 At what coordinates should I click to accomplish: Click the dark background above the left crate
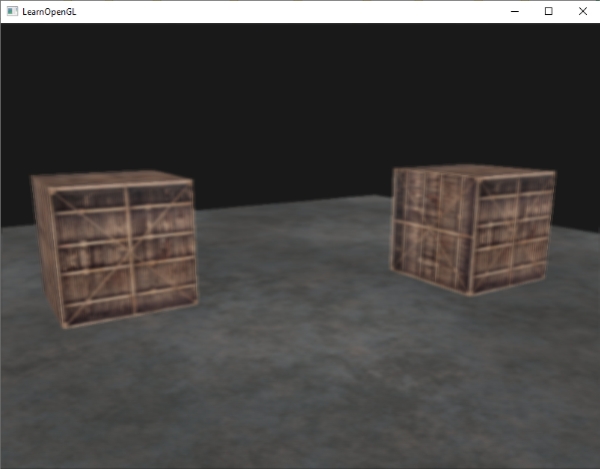tap(110, 100)
